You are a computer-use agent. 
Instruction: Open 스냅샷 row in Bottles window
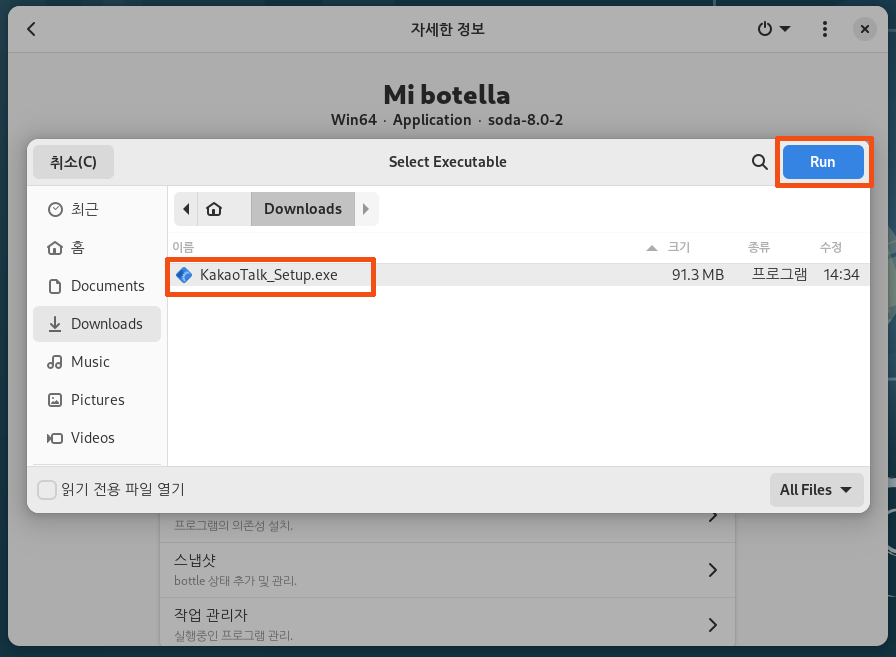click(447, 570)
